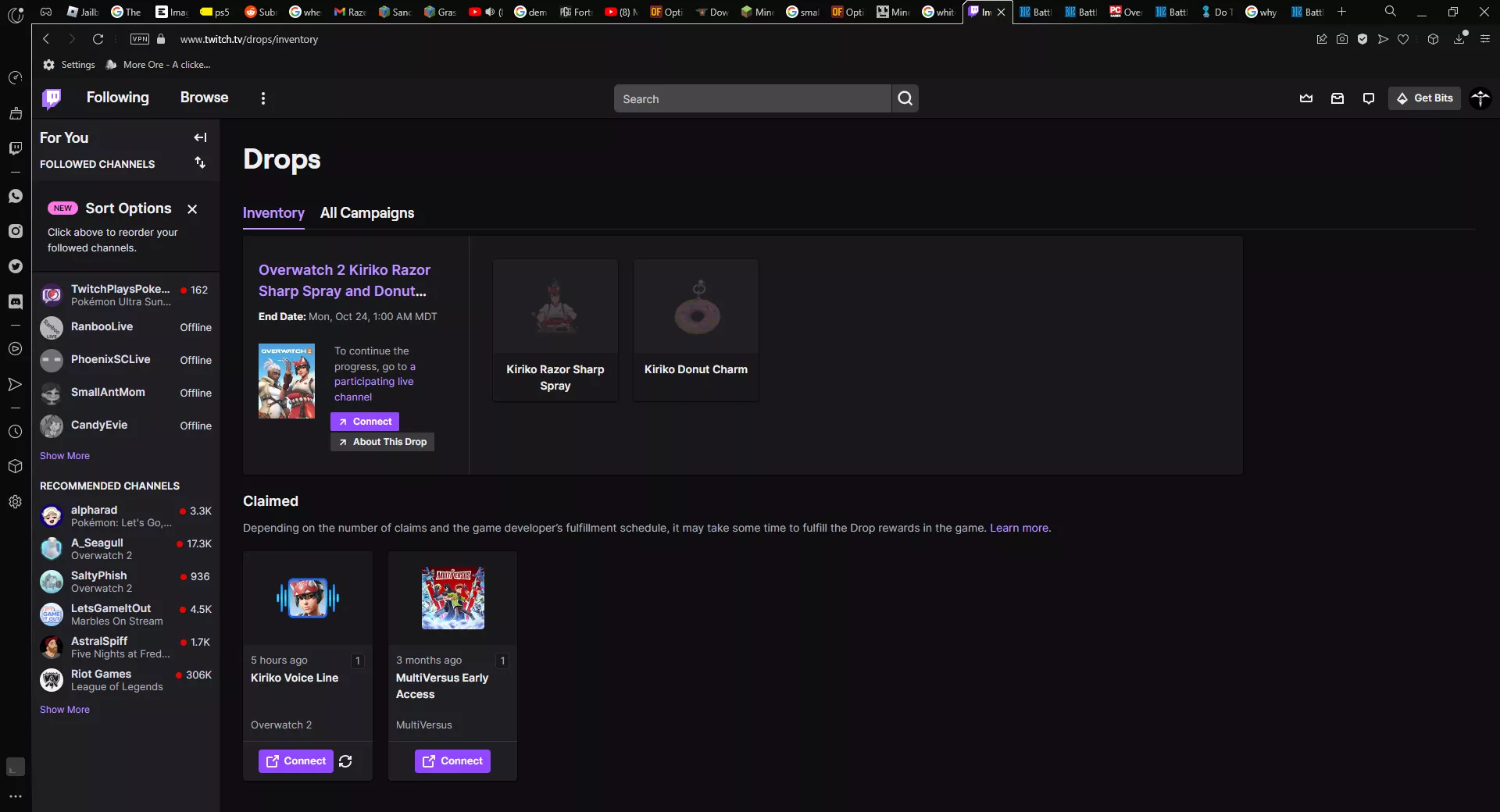Open the Learn more link
Viewport: 1500px width, 812px height.
click(x=1019, y=528)
